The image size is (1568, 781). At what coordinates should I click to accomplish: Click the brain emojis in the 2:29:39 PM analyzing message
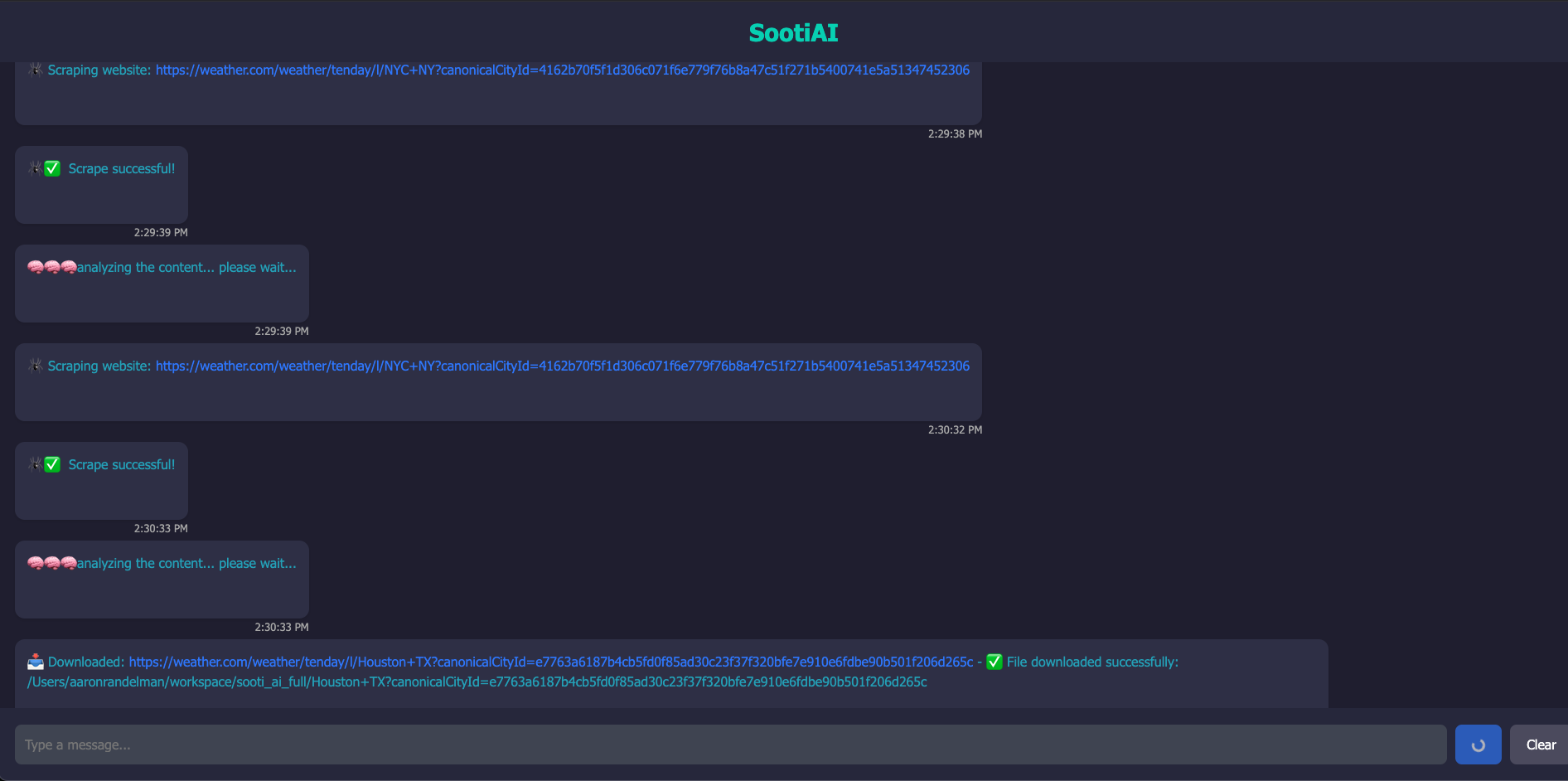pos(52,267)
